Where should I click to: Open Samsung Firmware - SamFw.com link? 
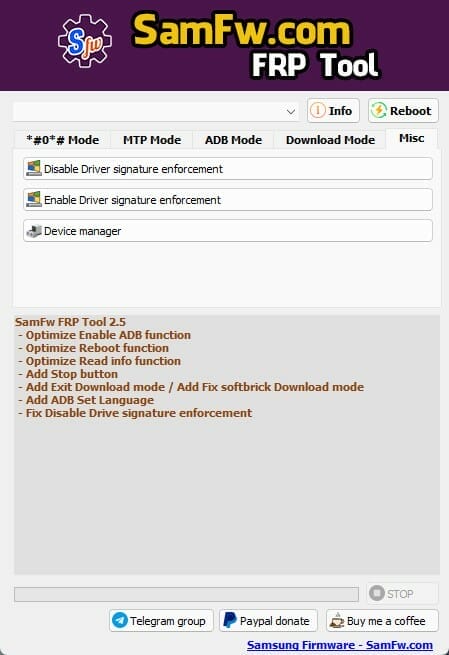coord(340,645)
